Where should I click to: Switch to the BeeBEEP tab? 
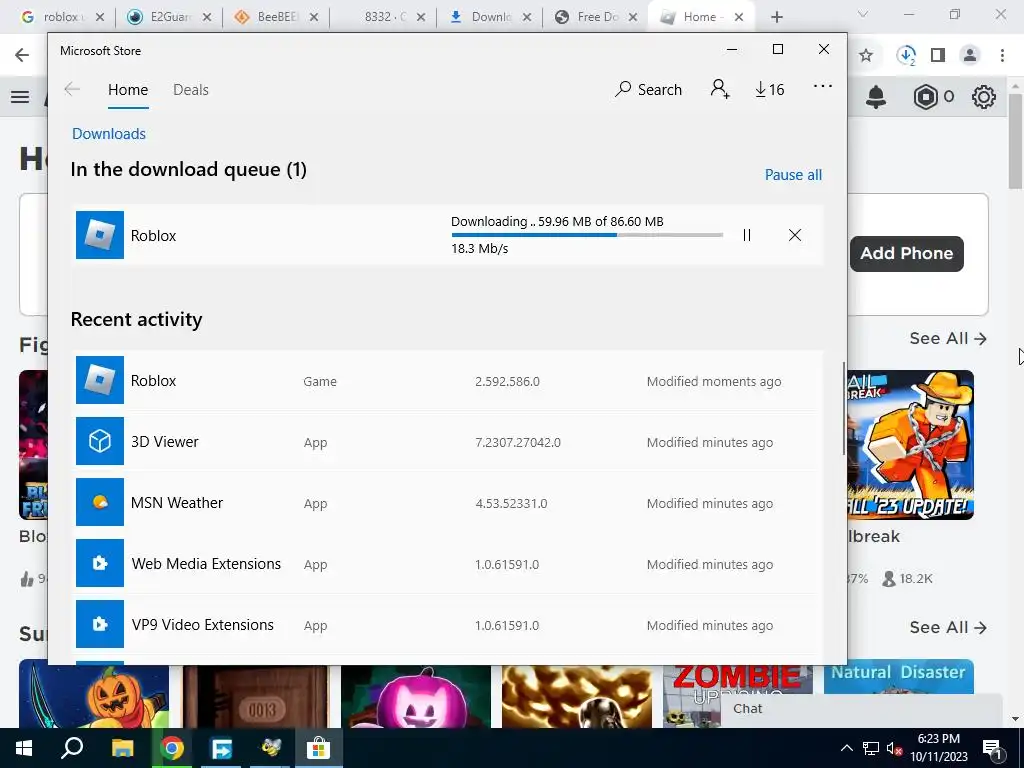click(x=276, y=17)
